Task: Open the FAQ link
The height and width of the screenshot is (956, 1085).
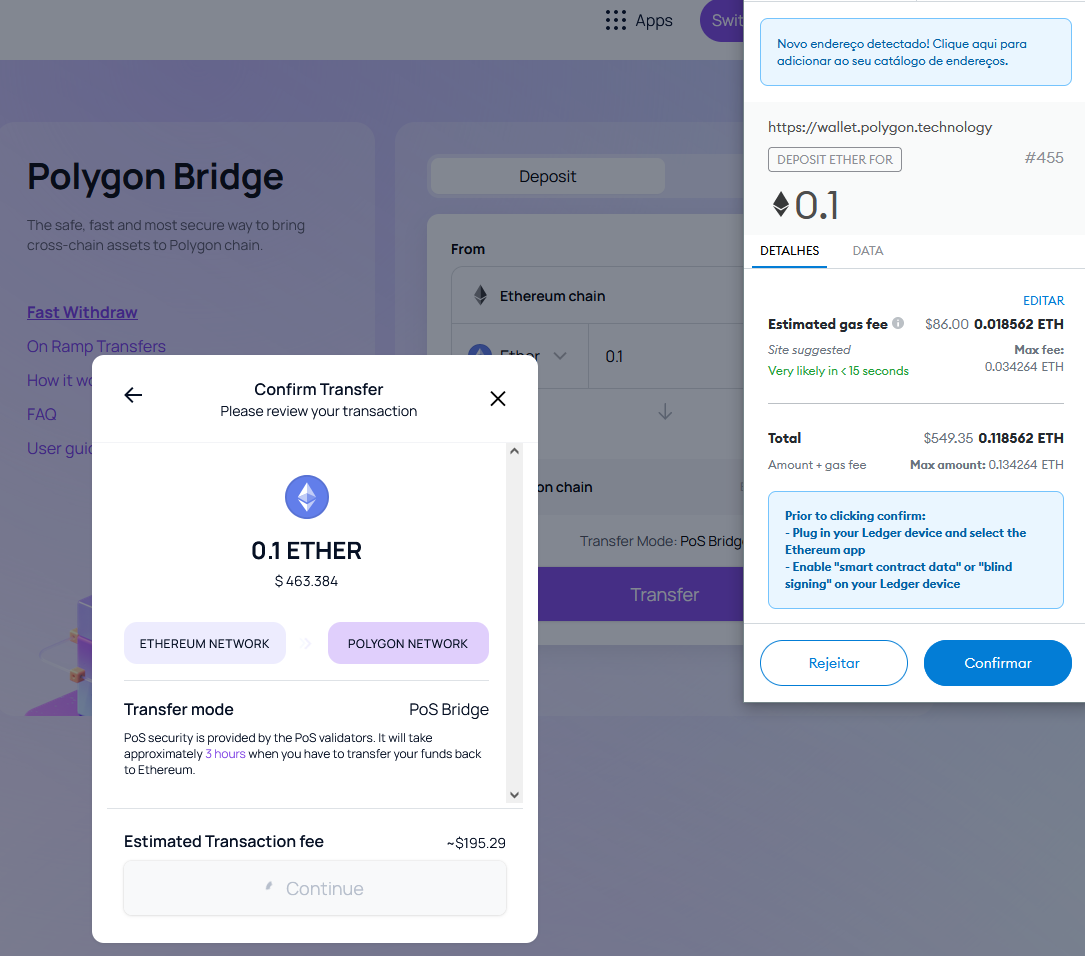Action: (x=42, y=414)
